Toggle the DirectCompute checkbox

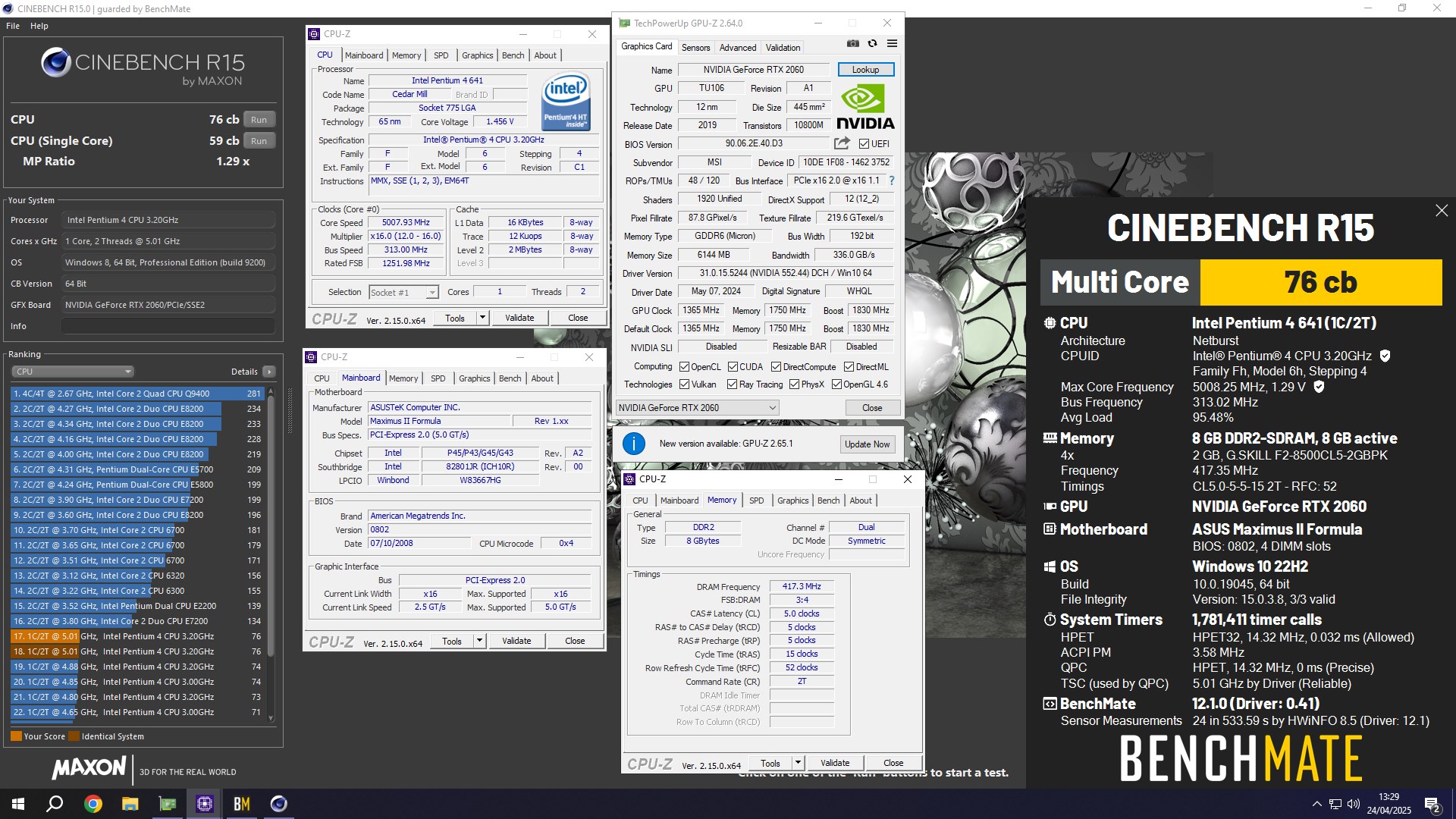coord(776,367)
